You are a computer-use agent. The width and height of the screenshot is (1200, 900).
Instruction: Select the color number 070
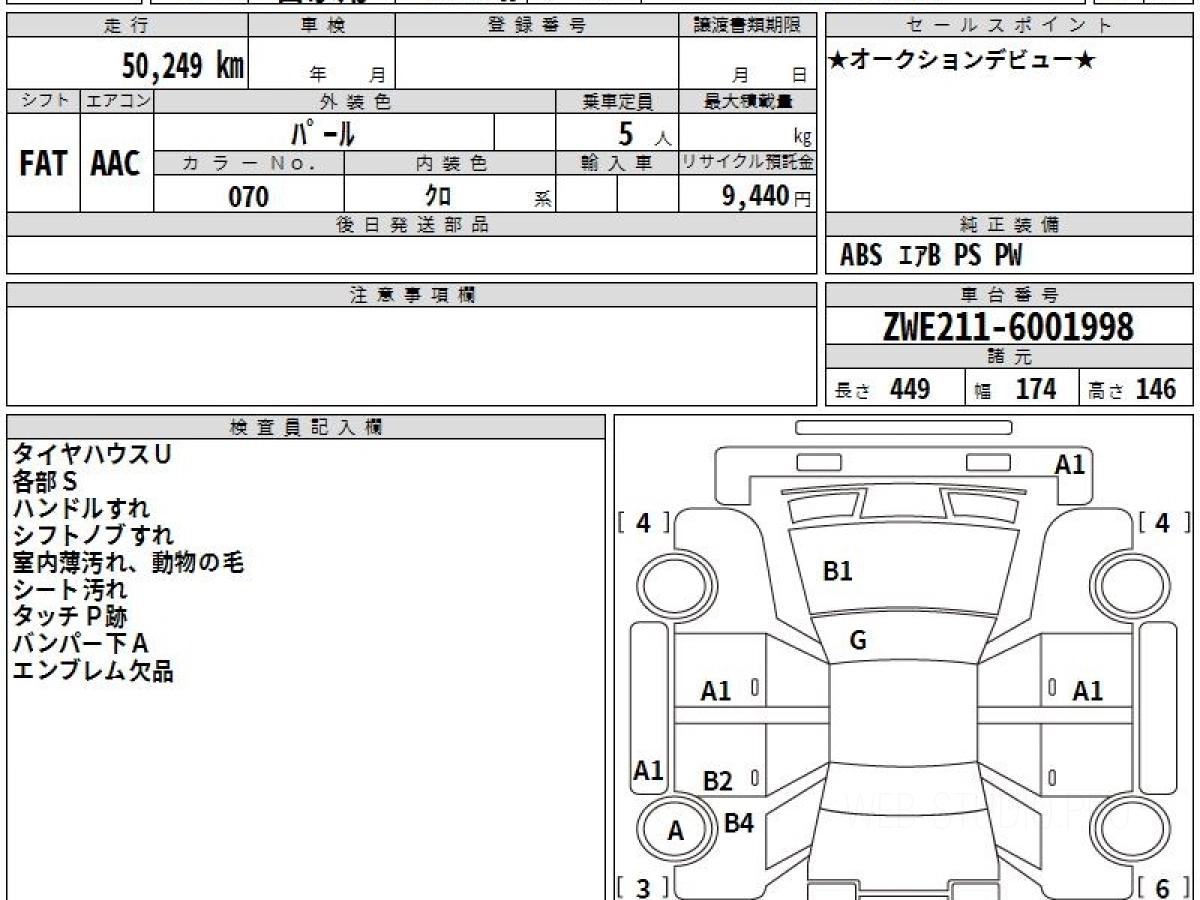[249, 197]
